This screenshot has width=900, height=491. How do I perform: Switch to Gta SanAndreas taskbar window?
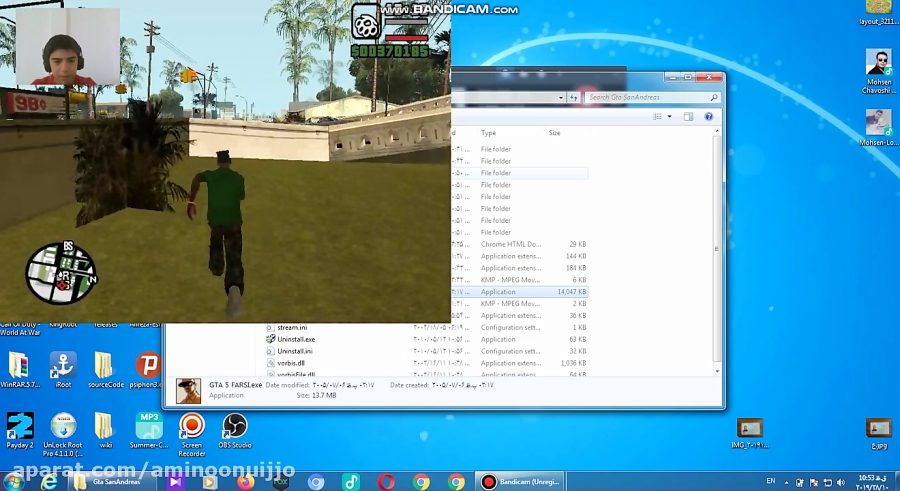[x=112, y=481]
